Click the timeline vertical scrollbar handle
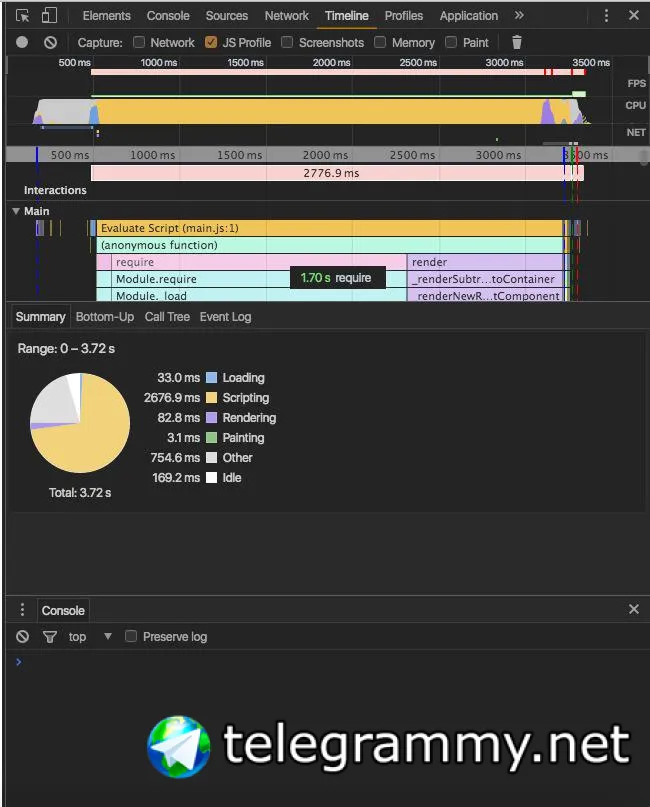This screenshot has width=650, height=807. [644, 157]
